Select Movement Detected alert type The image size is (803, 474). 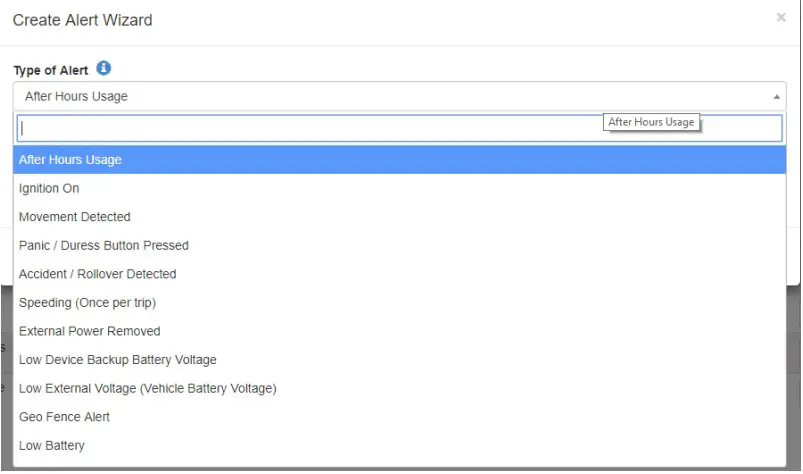(75, 217)
